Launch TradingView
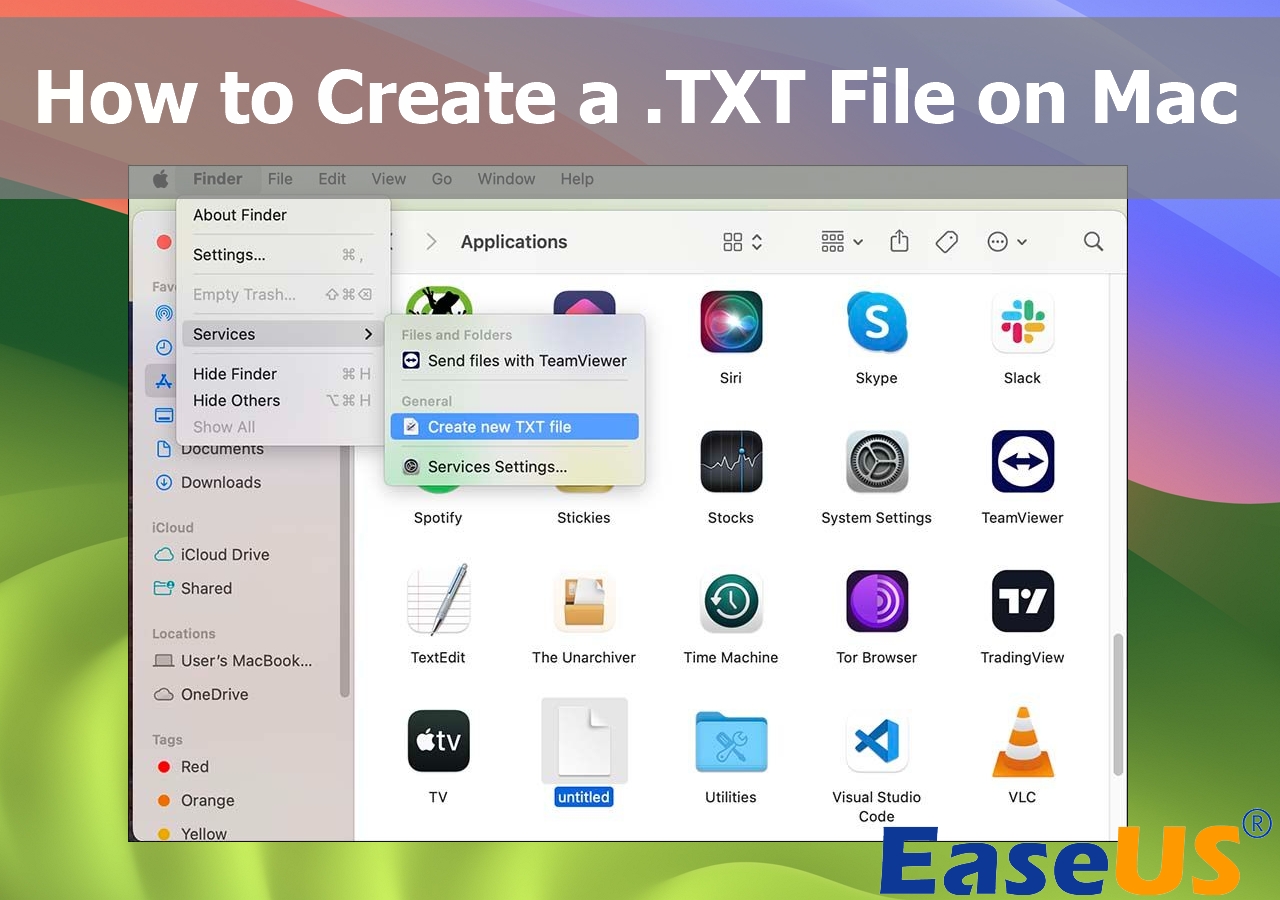1280x900 pixels. 1022,601
